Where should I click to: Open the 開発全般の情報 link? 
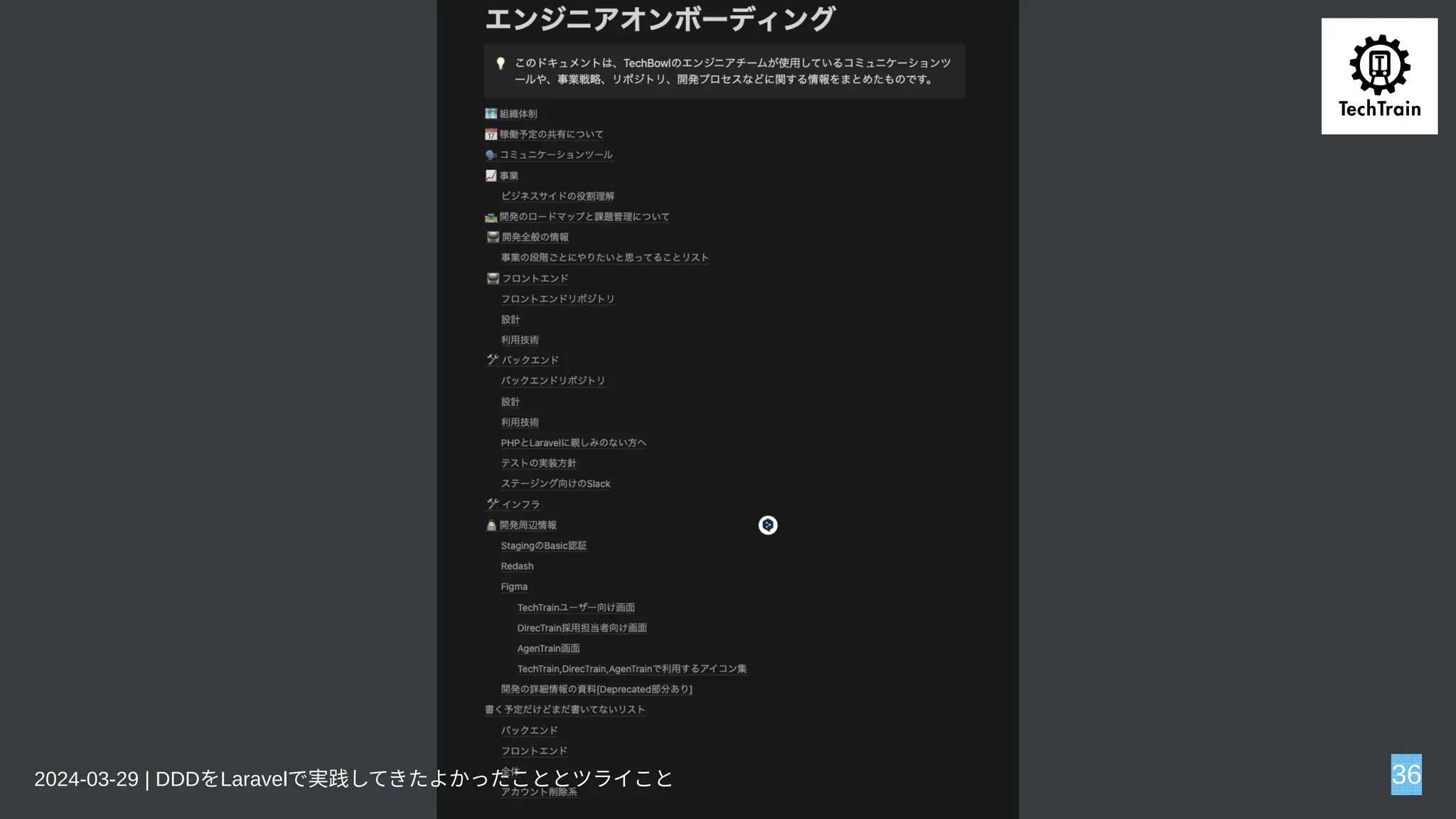535,237
